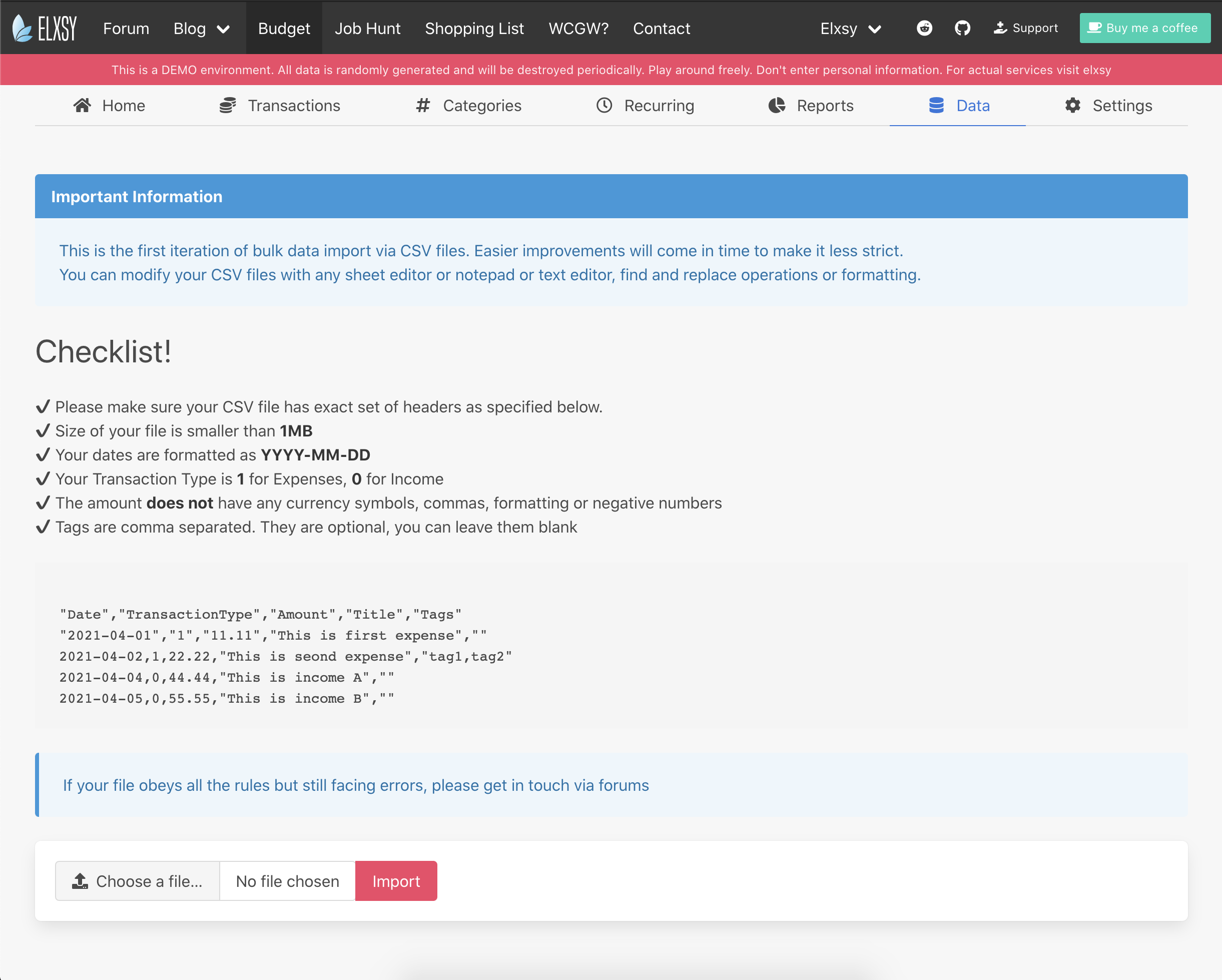Go to the Shopping List page
The width and height of the screenshot is (1222, 980).
(474, 29)
